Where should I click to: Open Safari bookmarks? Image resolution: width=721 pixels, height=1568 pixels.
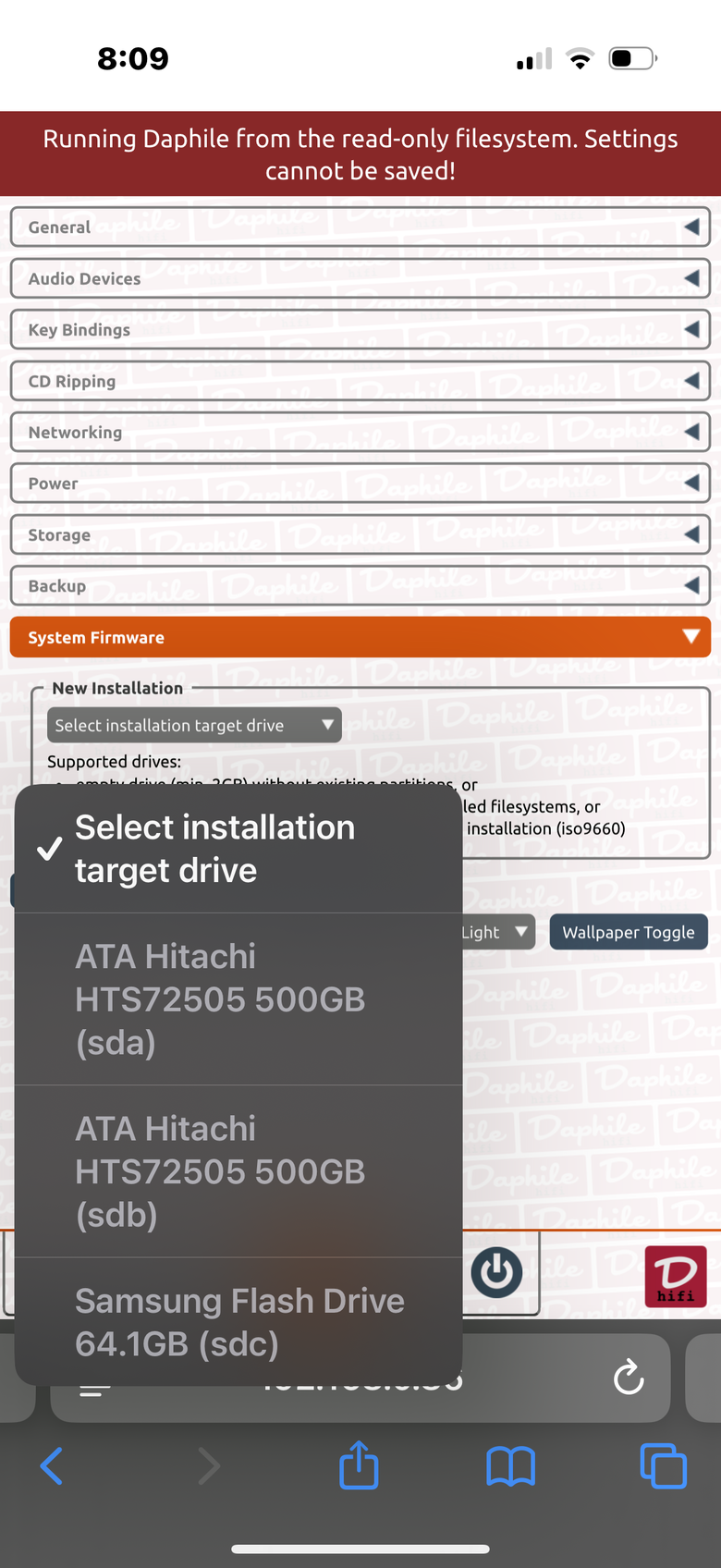[510, 1466]
